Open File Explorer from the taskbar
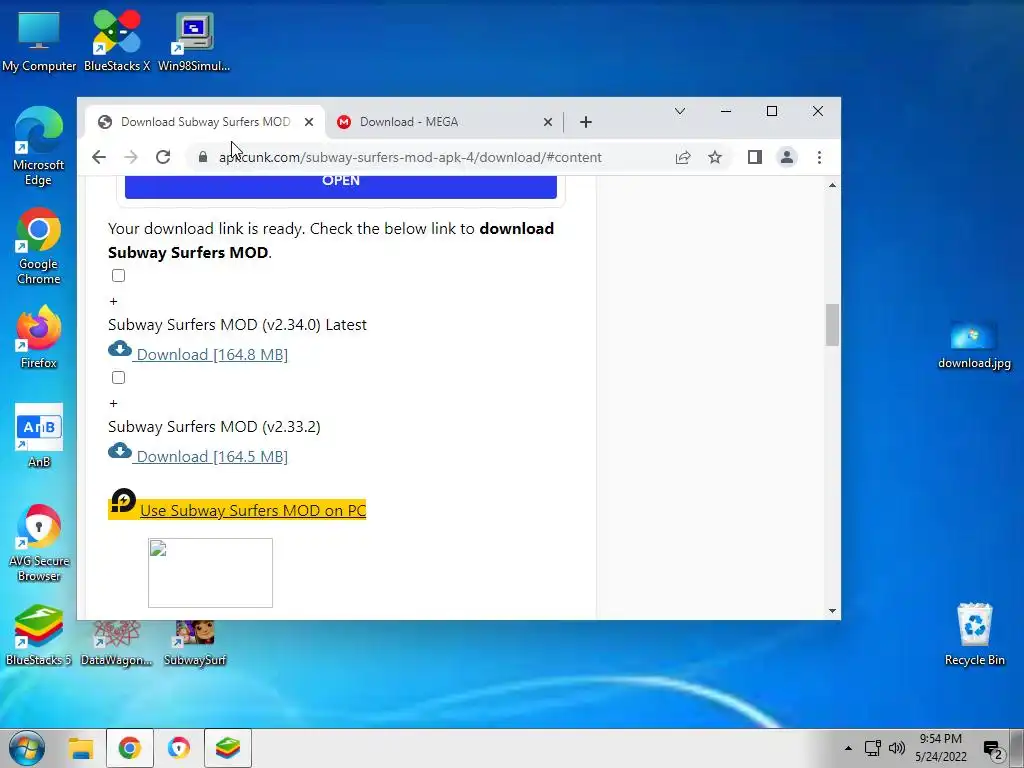1024x768 pixels. [x=81, y=748]
